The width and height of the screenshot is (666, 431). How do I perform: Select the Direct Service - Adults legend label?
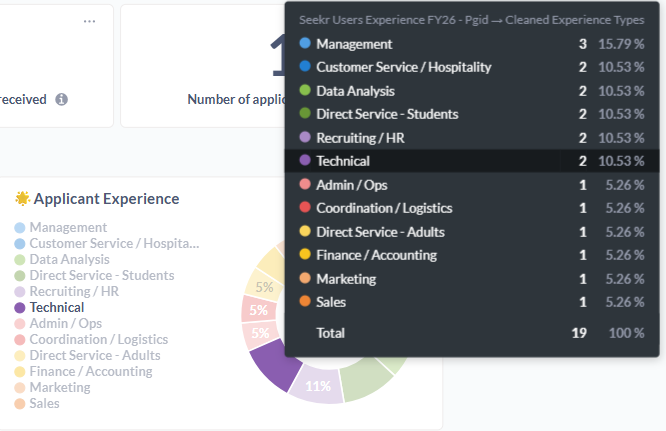93,356
